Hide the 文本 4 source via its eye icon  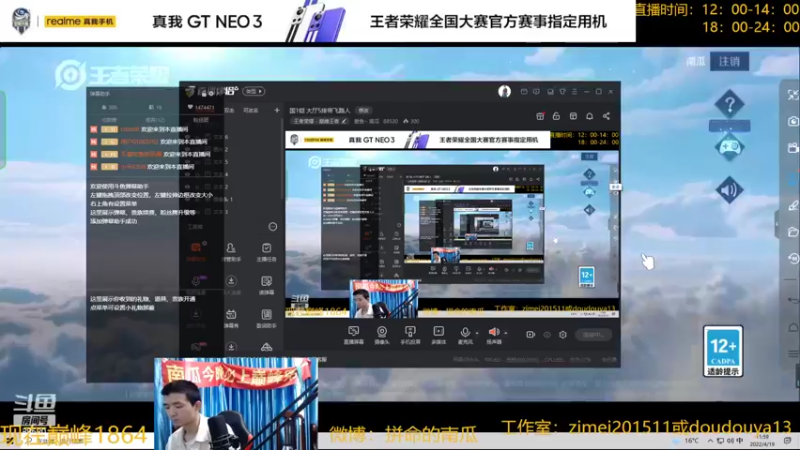[188, 174]
